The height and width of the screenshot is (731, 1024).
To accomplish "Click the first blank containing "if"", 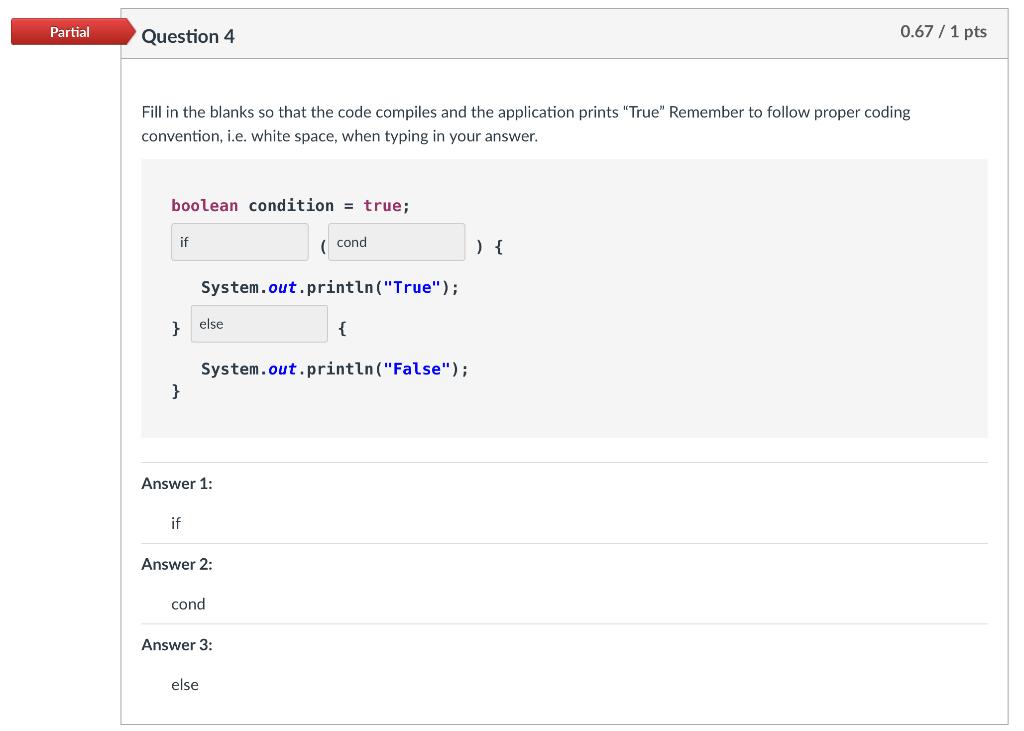I will point(239,242).
